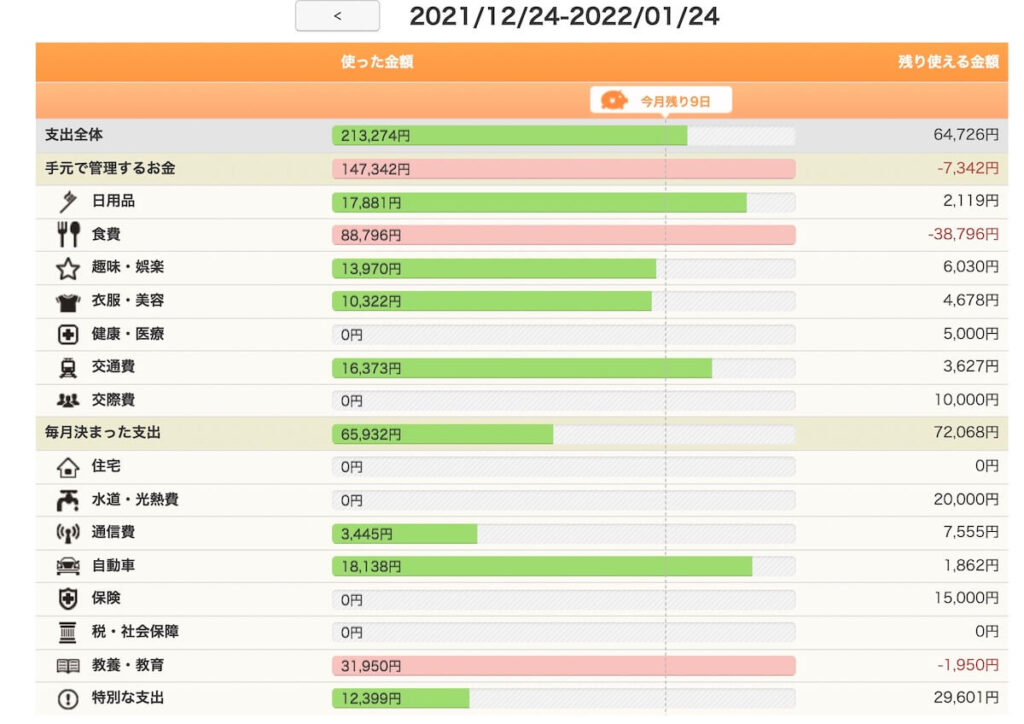Click the 29,601円 remaining amount
1024x724 pixels.
[x=966, y=697]
